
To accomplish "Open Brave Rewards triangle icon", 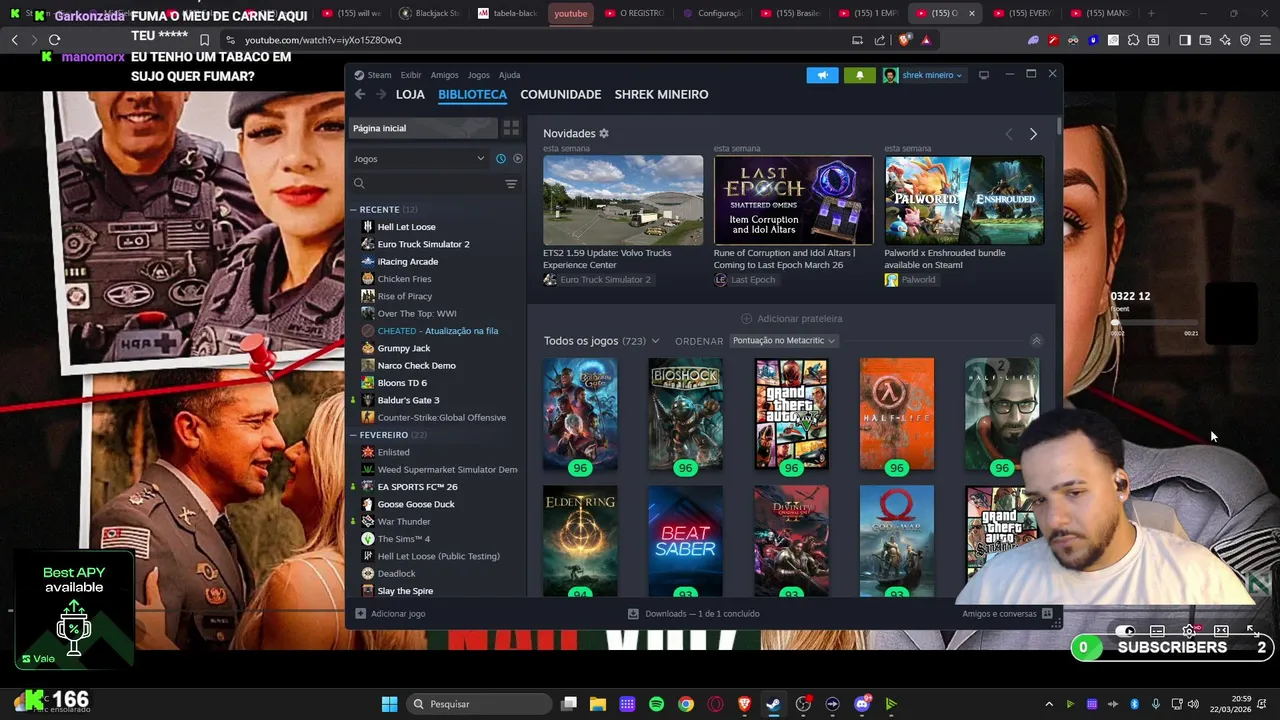I will [x=926, y=40].
